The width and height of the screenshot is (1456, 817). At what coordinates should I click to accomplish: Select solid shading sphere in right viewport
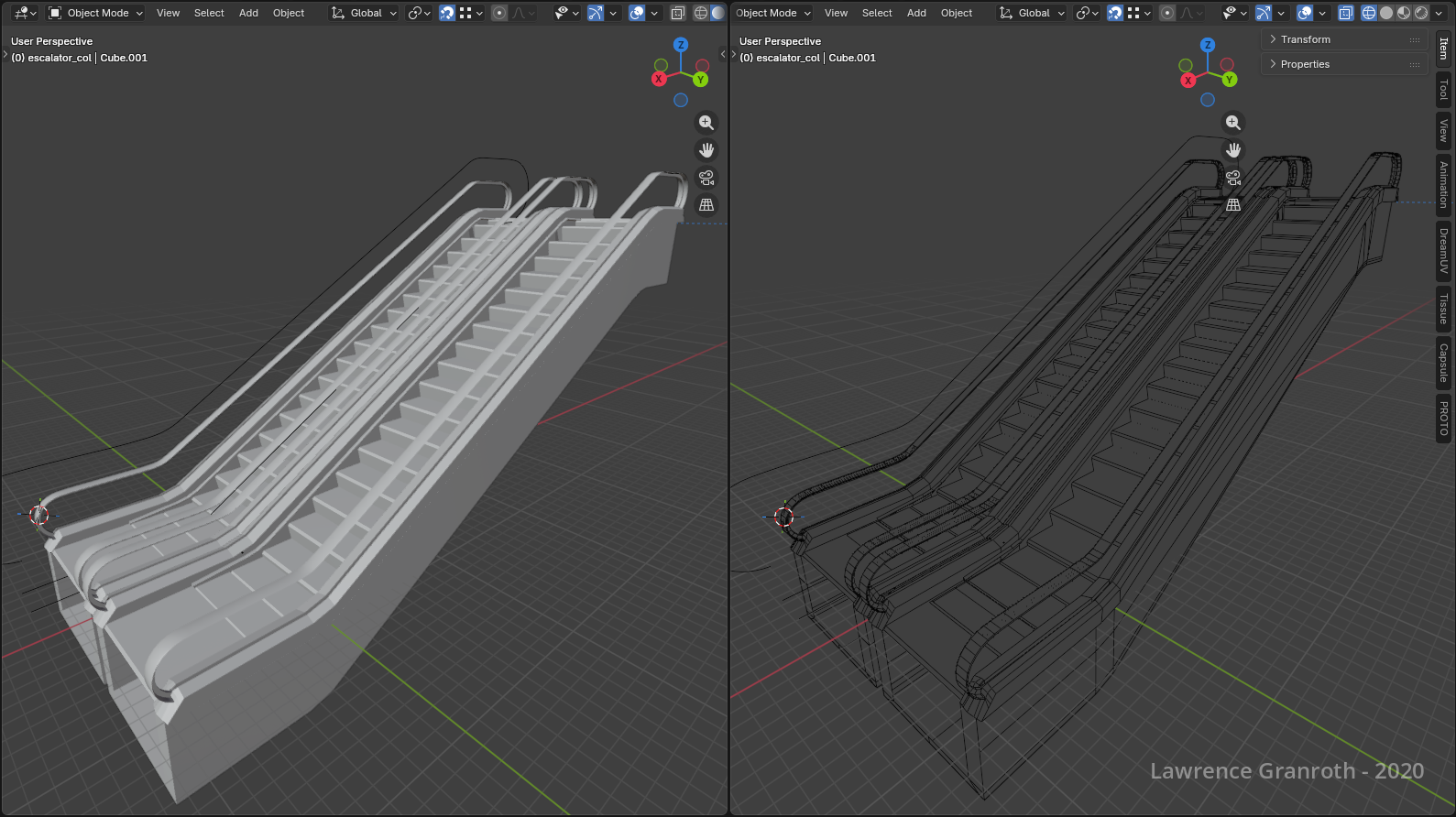point(1386,13)
